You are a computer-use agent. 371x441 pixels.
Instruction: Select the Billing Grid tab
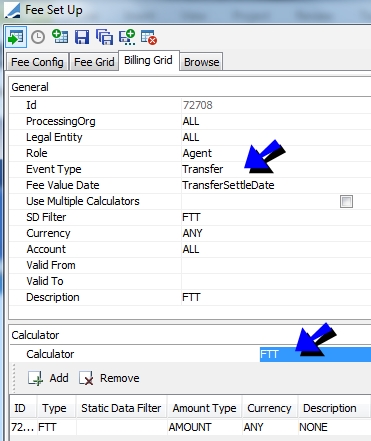coord(149,60)
